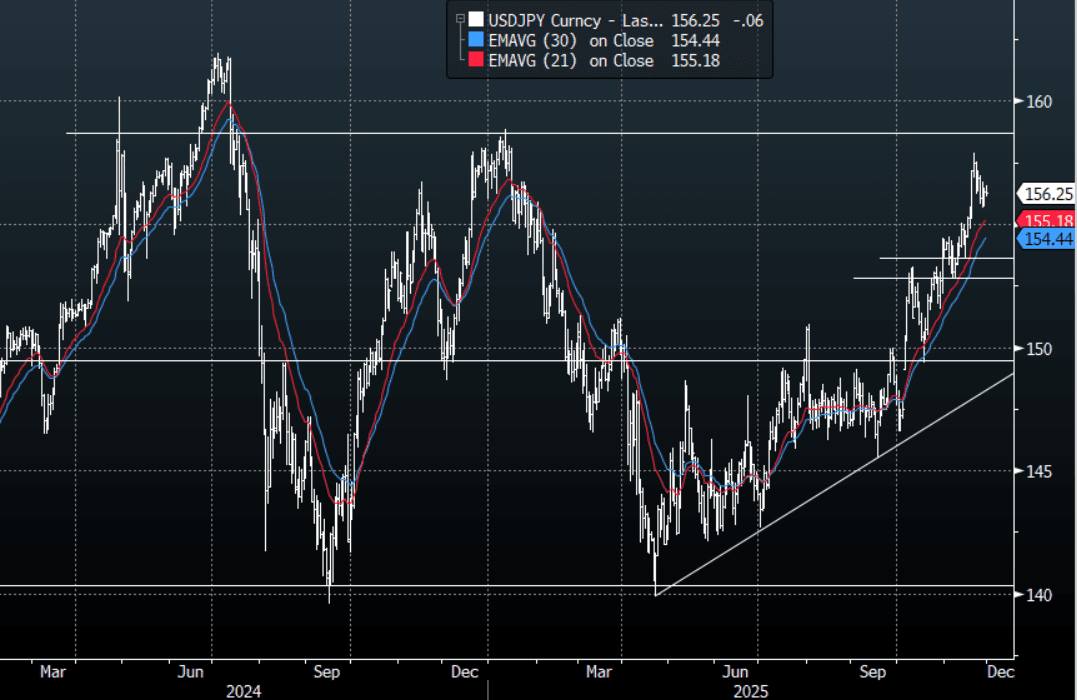The width and height of the screenshot is (1077, 700).
Task: Click the blue EMAVG (30) color swatch
Action: click(x=475, y=40)
